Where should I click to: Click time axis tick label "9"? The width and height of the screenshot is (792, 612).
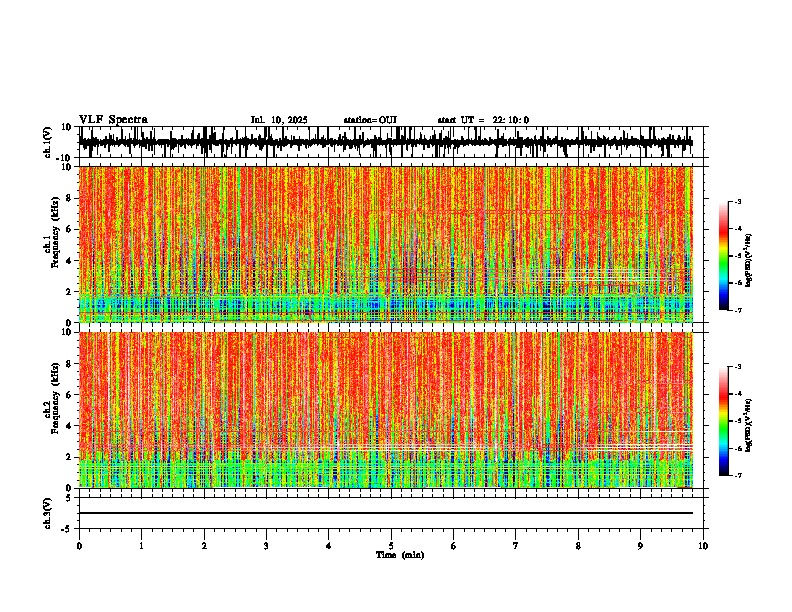[x=640, y=546]
